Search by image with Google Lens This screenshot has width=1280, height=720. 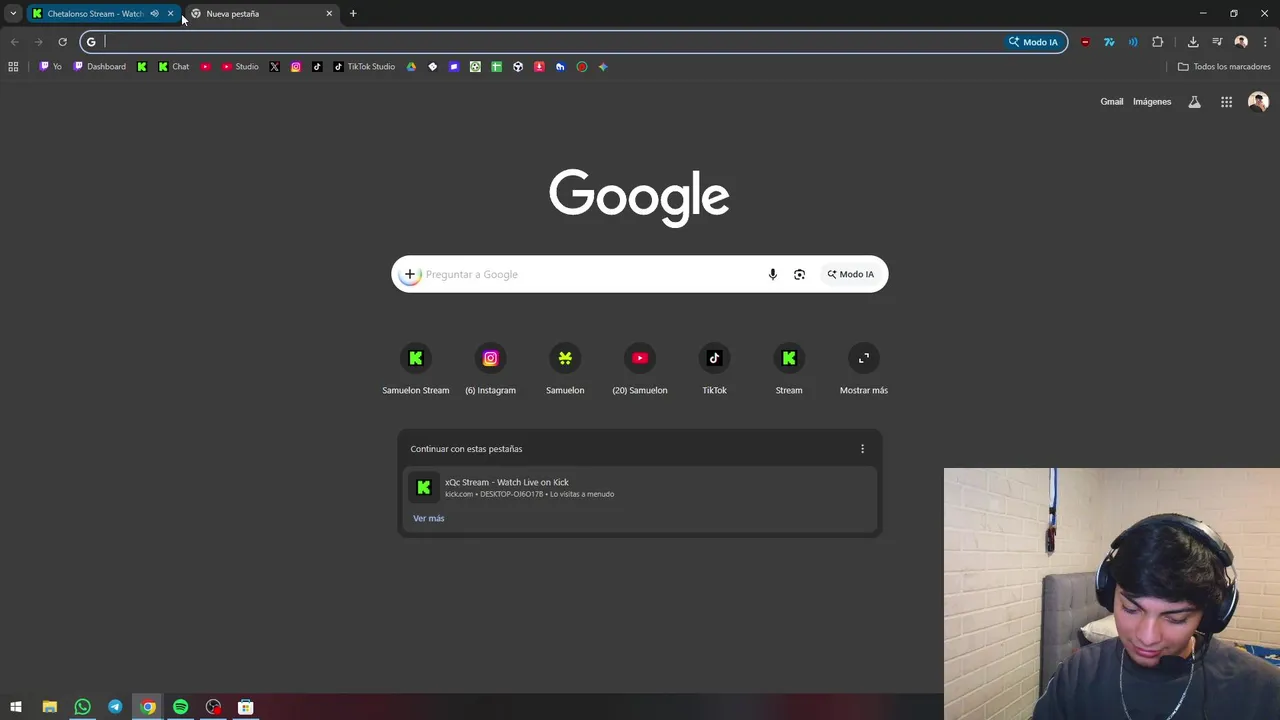(799, 274)
